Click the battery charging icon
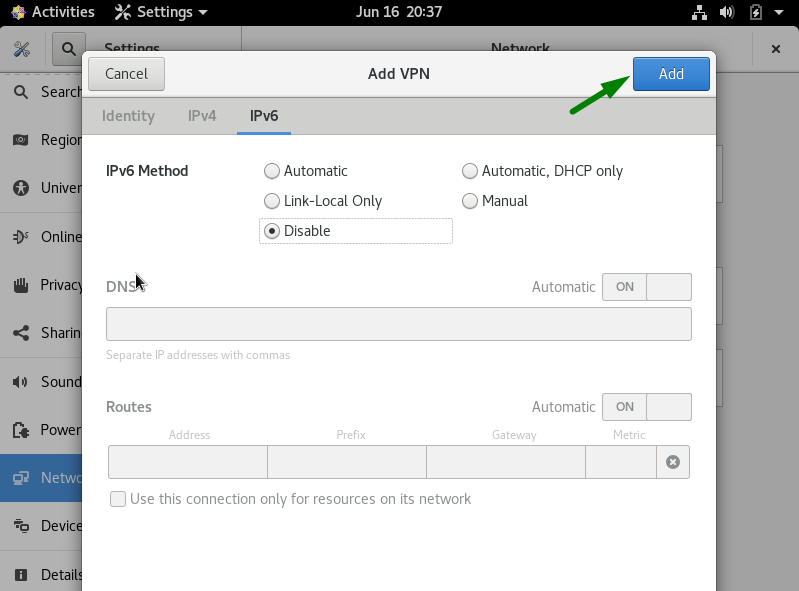 tap(756, 12)
